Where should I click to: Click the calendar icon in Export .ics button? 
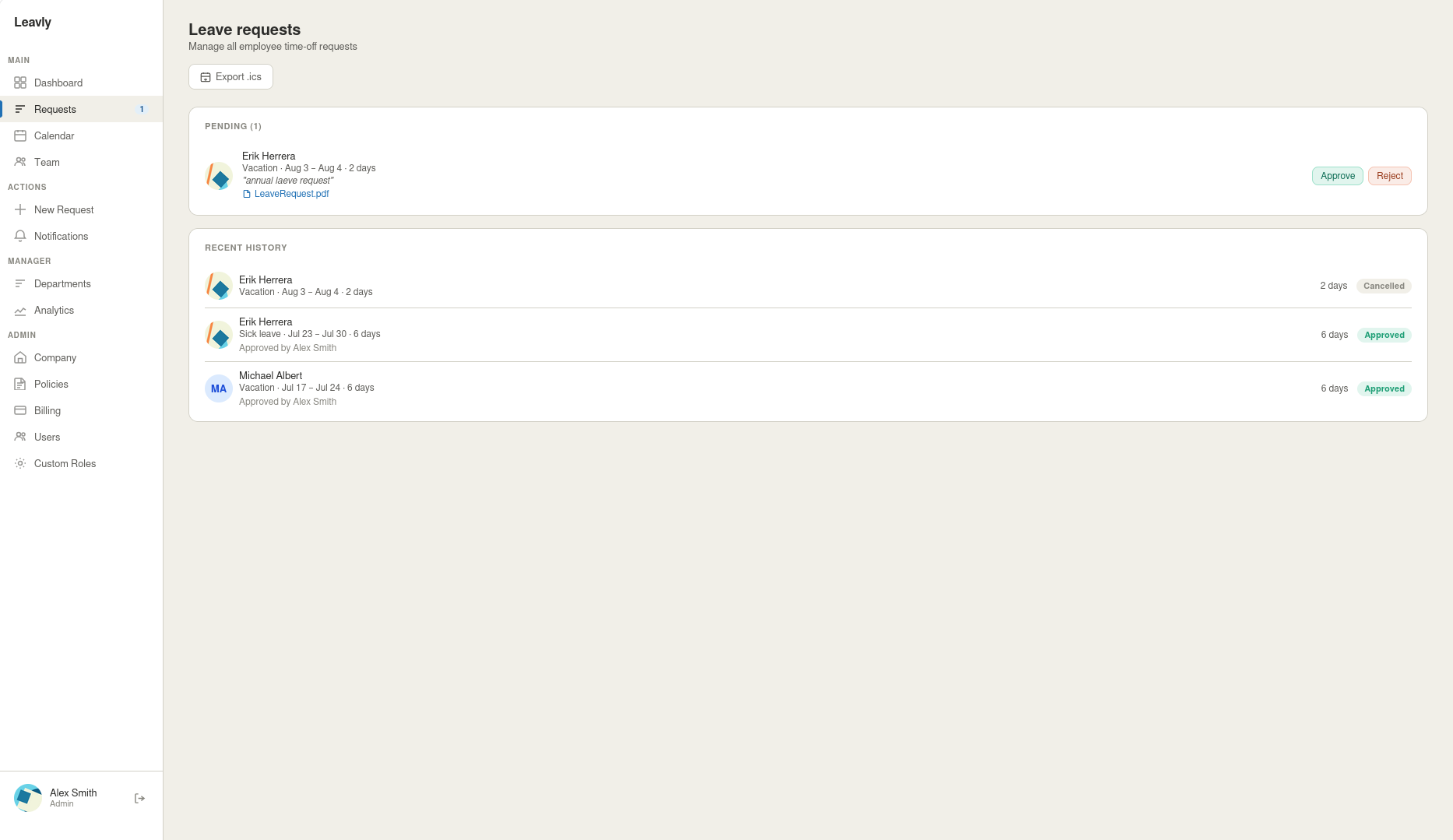pos(206,77)
